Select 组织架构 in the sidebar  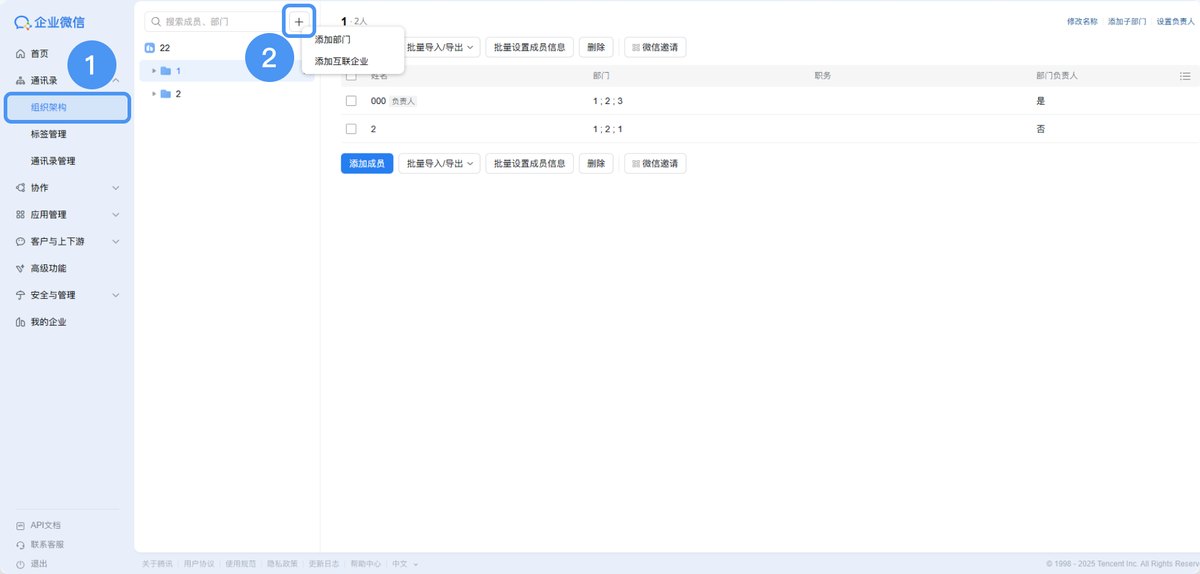click(x=68, y=107)
